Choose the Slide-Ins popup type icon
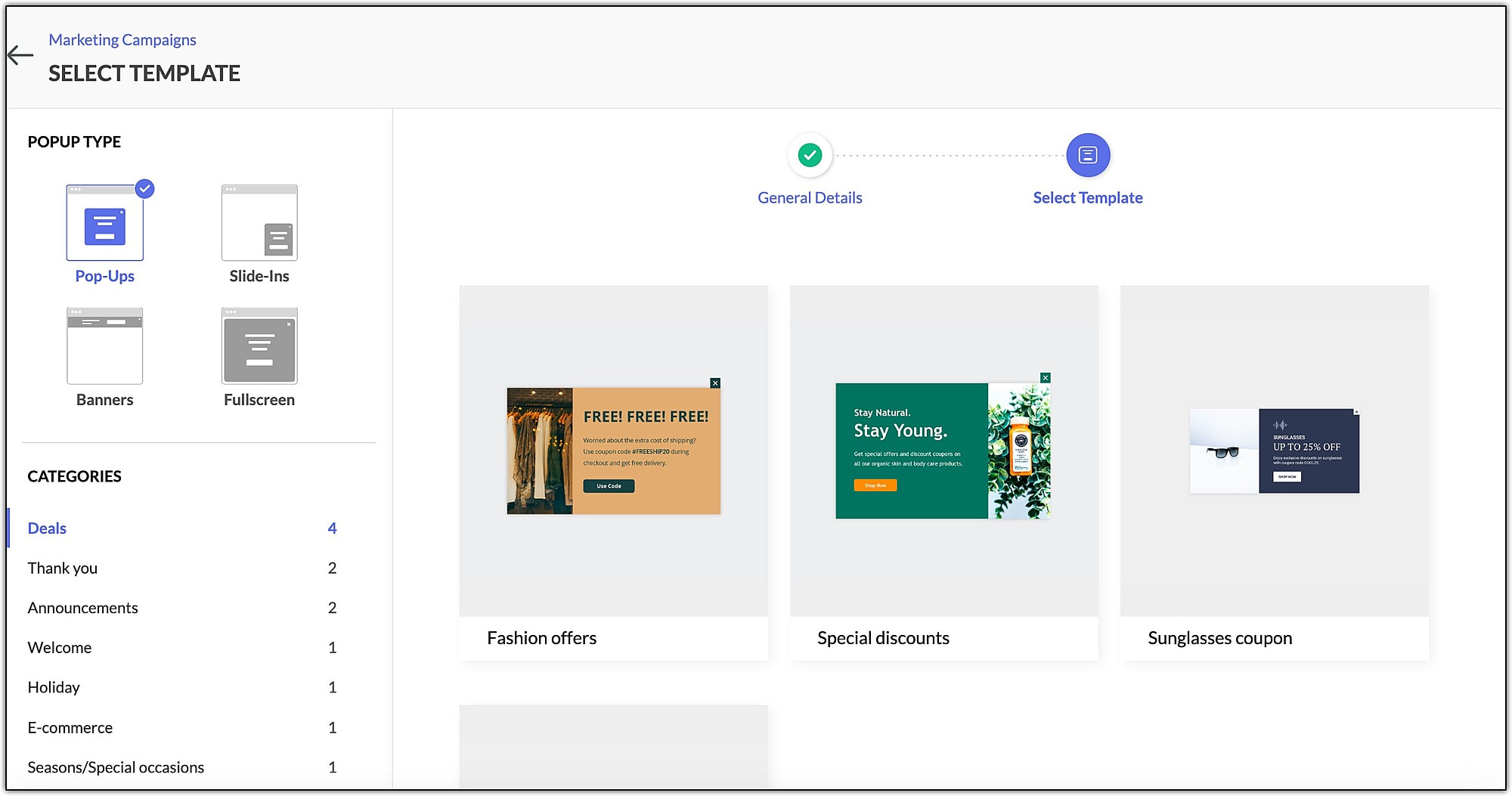This screenshot has height=796, width=1512. (259, 223)
